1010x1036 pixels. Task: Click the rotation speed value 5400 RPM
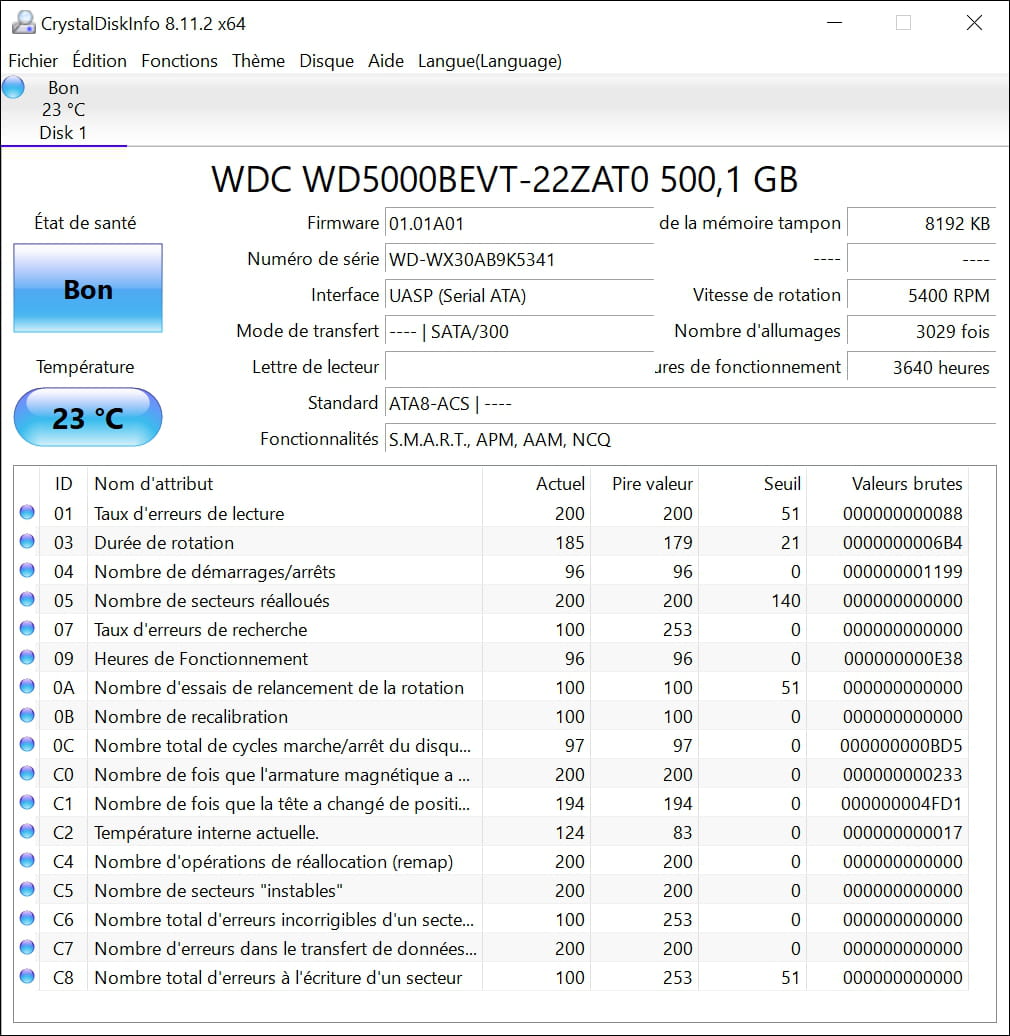pyautogui.click(x=921, y=295)
